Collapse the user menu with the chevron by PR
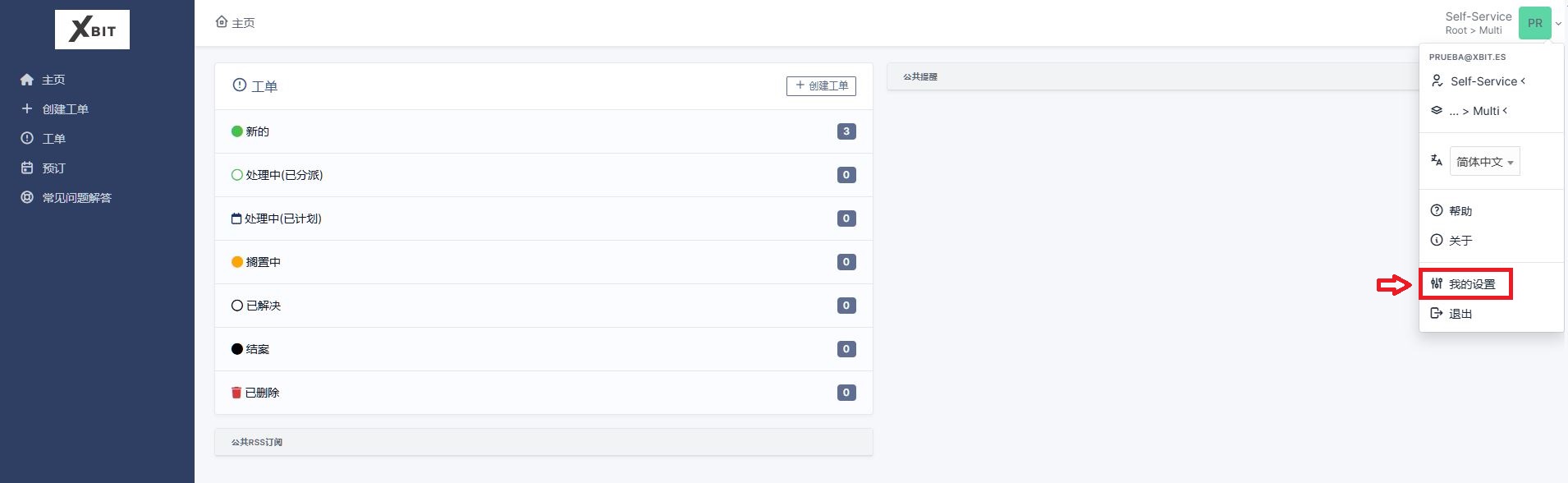This screenshot has width=1568, height=483. (x=1558, y=24)
